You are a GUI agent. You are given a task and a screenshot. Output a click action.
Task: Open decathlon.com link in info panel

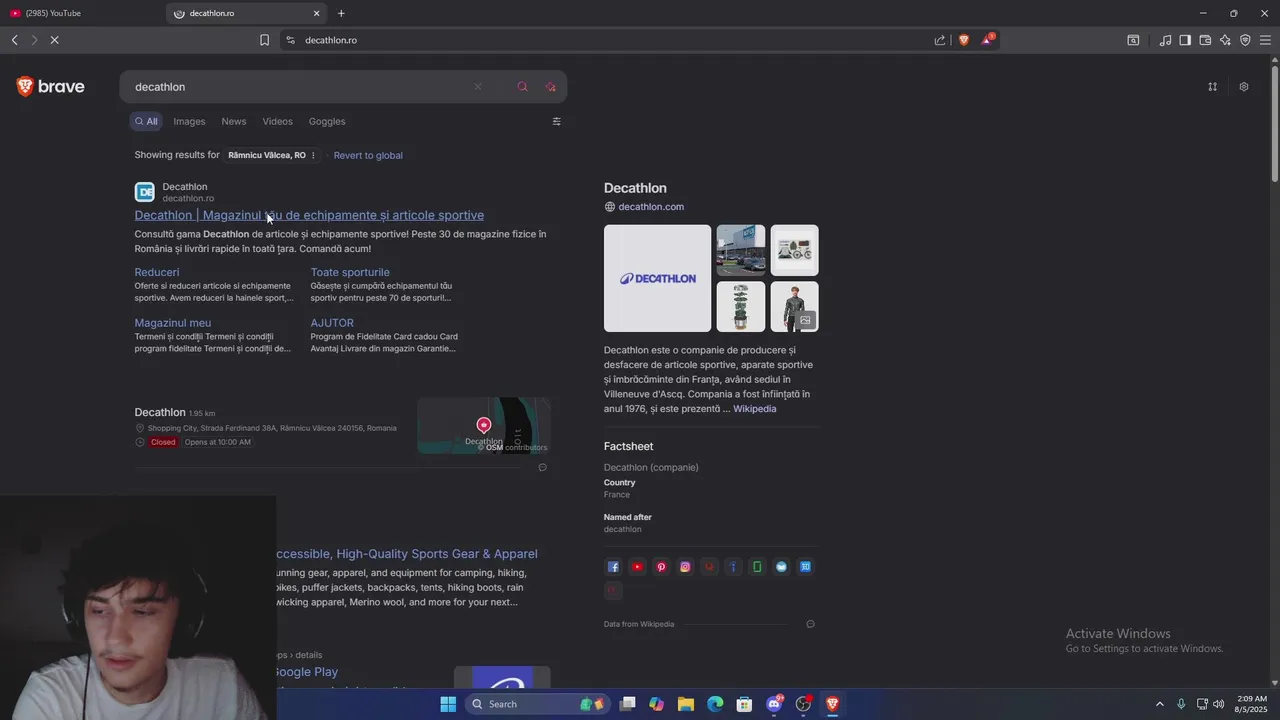tap(651, 207)
